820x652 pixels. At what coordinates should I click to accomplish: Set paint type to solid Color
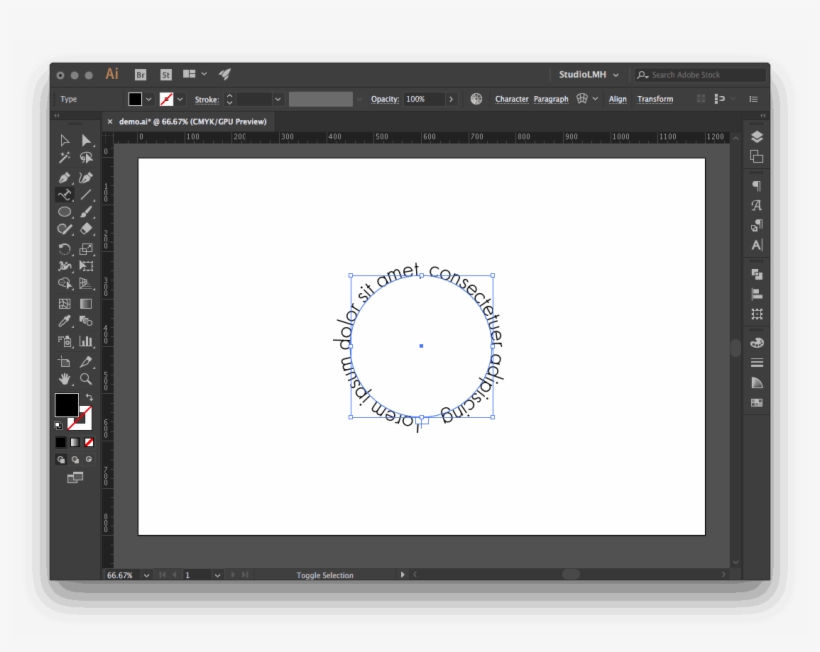pos(61,442)
